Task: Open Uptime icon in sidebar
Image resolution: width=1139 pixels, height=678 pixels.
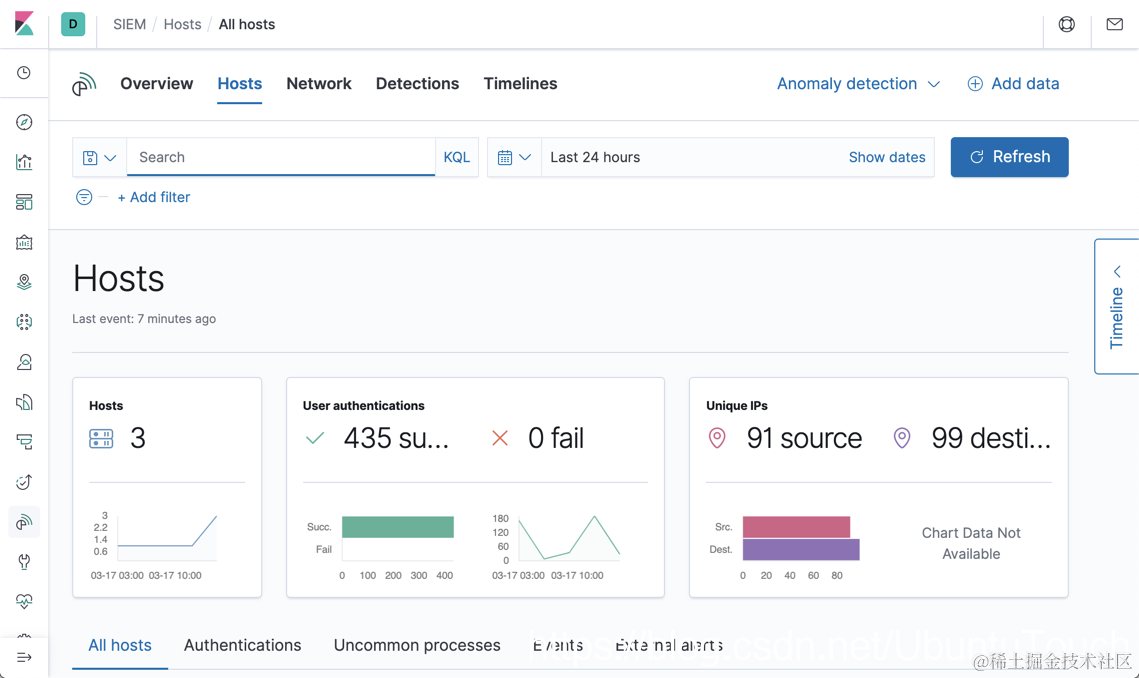Action: point(24,482)
